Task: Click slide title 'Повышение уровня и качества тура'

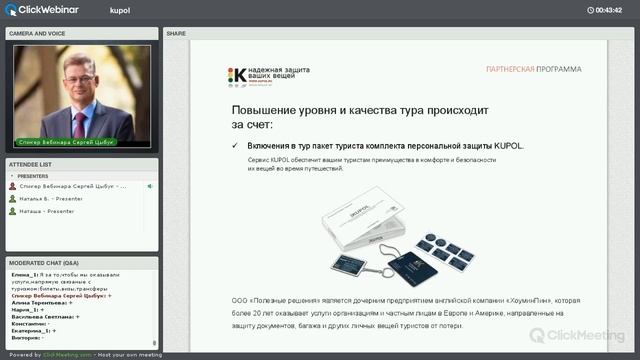Action: tap(360, 117)
